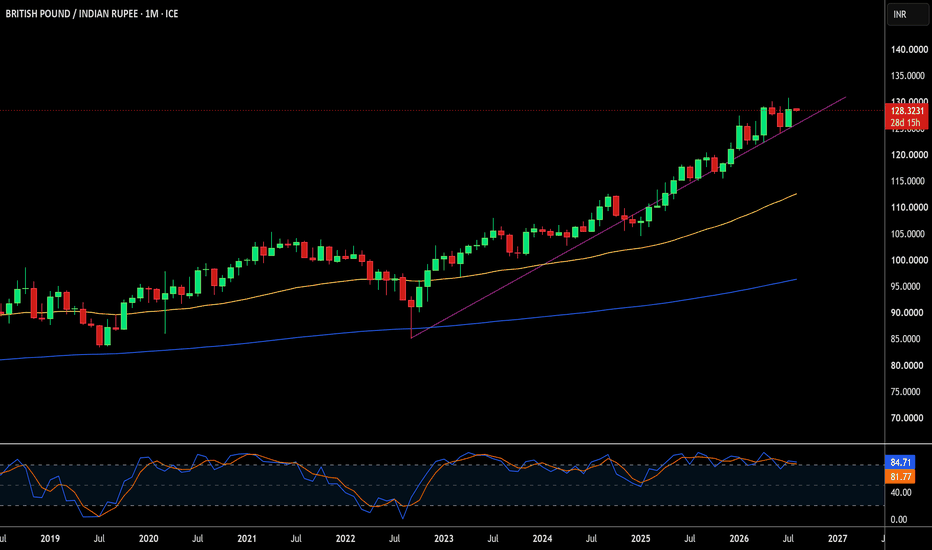Click the British Pound / Indian Rupee symbol title
This screenshot has width=932, height=550.
pos(92,14)
